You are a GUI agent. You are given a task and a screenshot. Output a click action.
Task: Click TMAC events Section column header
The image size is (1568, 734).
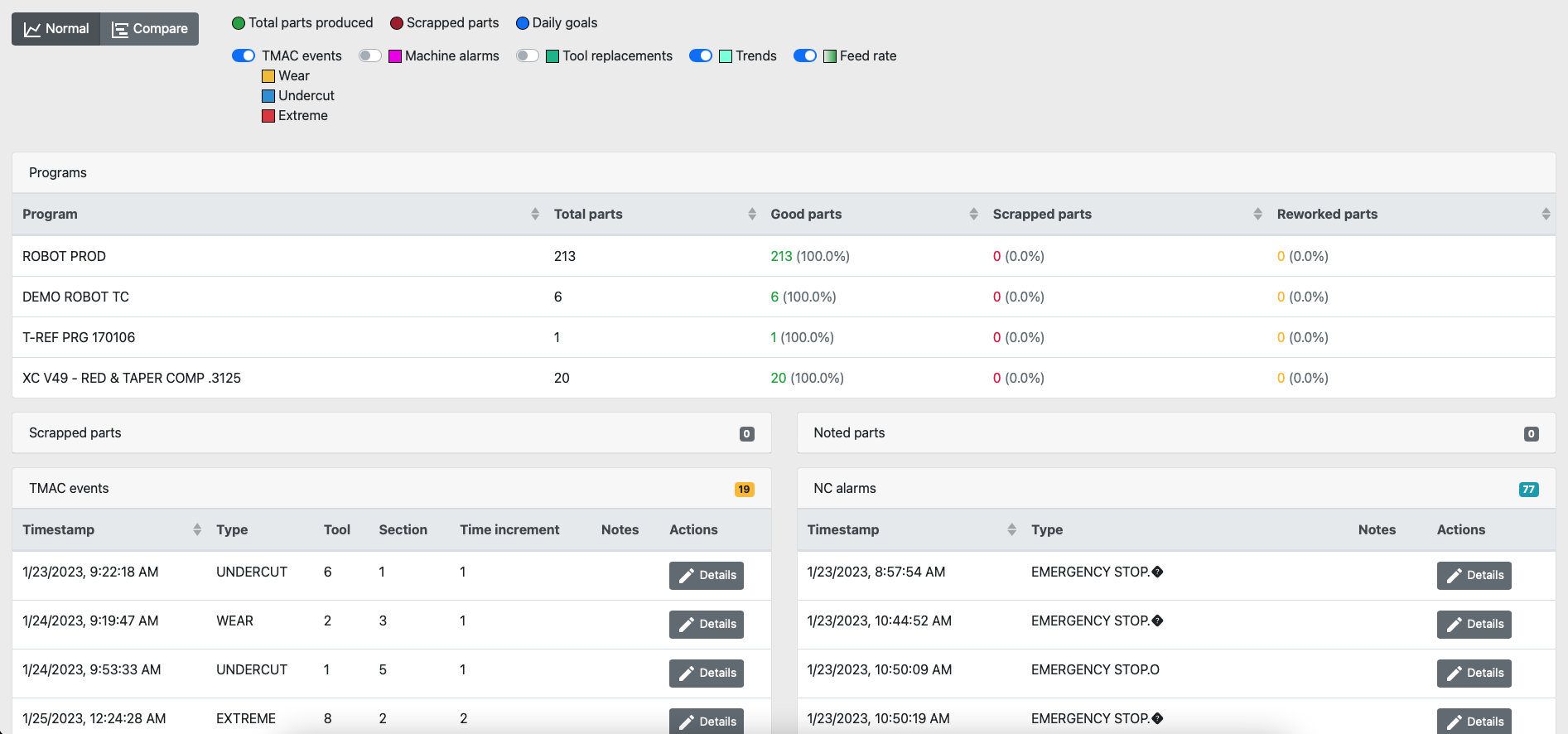tap(403, 530)
